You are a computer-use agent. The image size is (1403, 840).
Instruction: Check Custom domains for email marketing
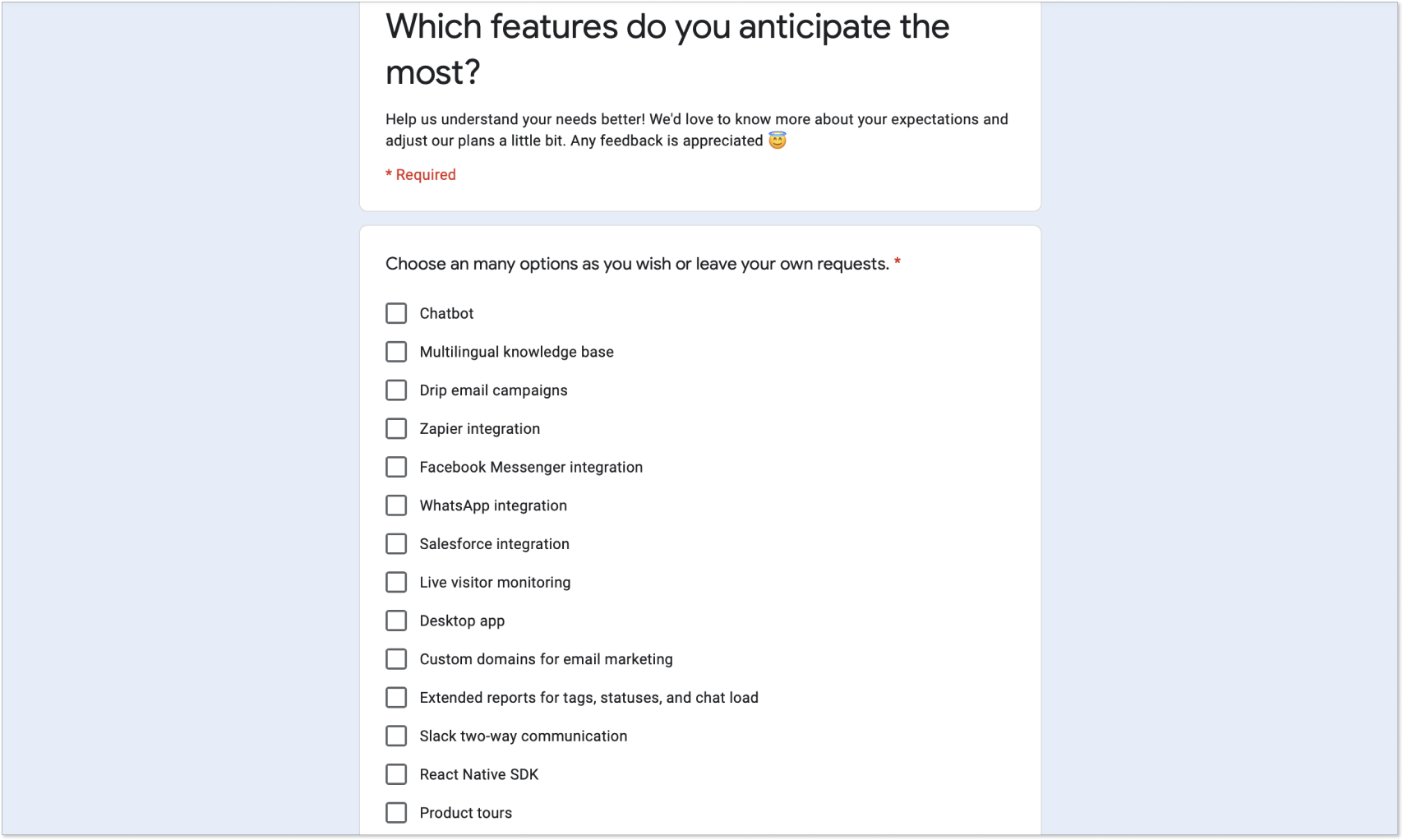[x=396, y=659]
